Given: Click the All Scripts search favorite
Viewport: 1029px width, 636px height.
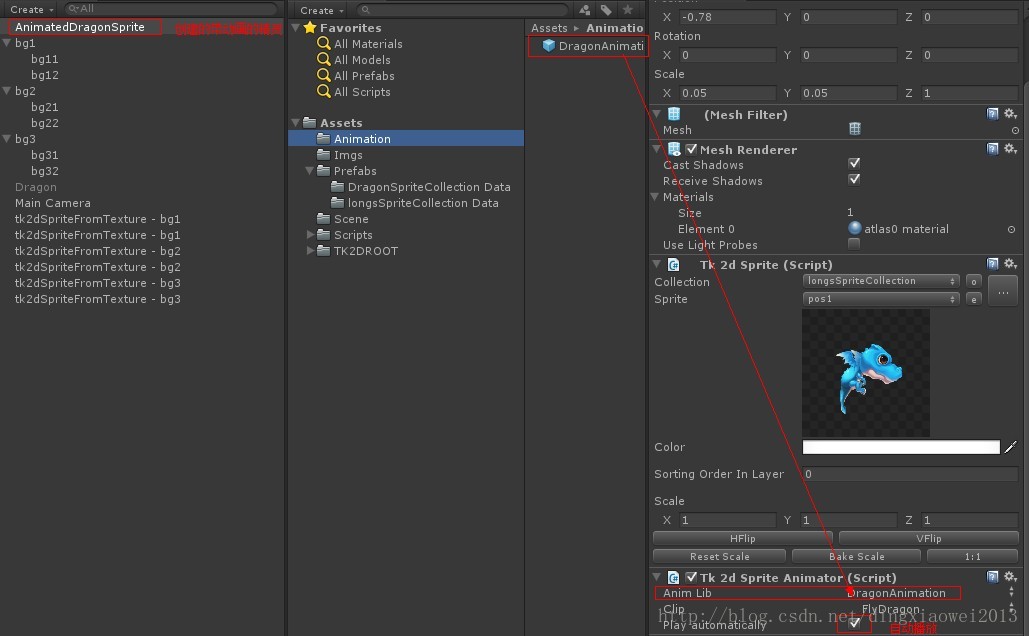Looking at the screenshot, I should 354,92.
